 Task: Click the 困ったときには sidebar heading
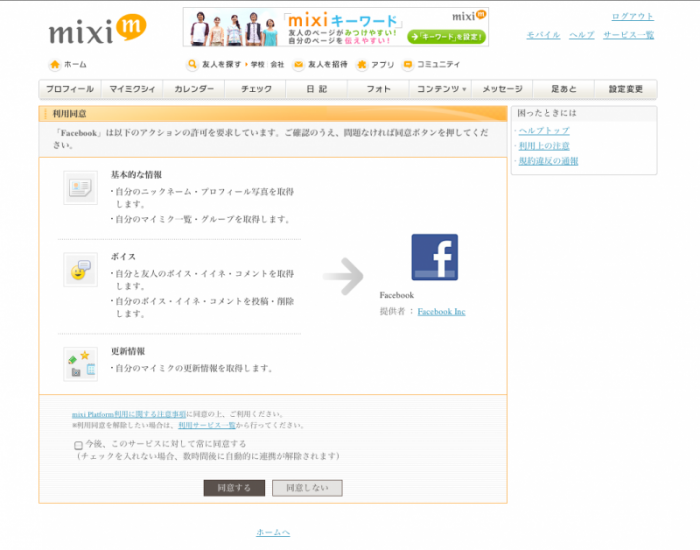tap(547, 113)
